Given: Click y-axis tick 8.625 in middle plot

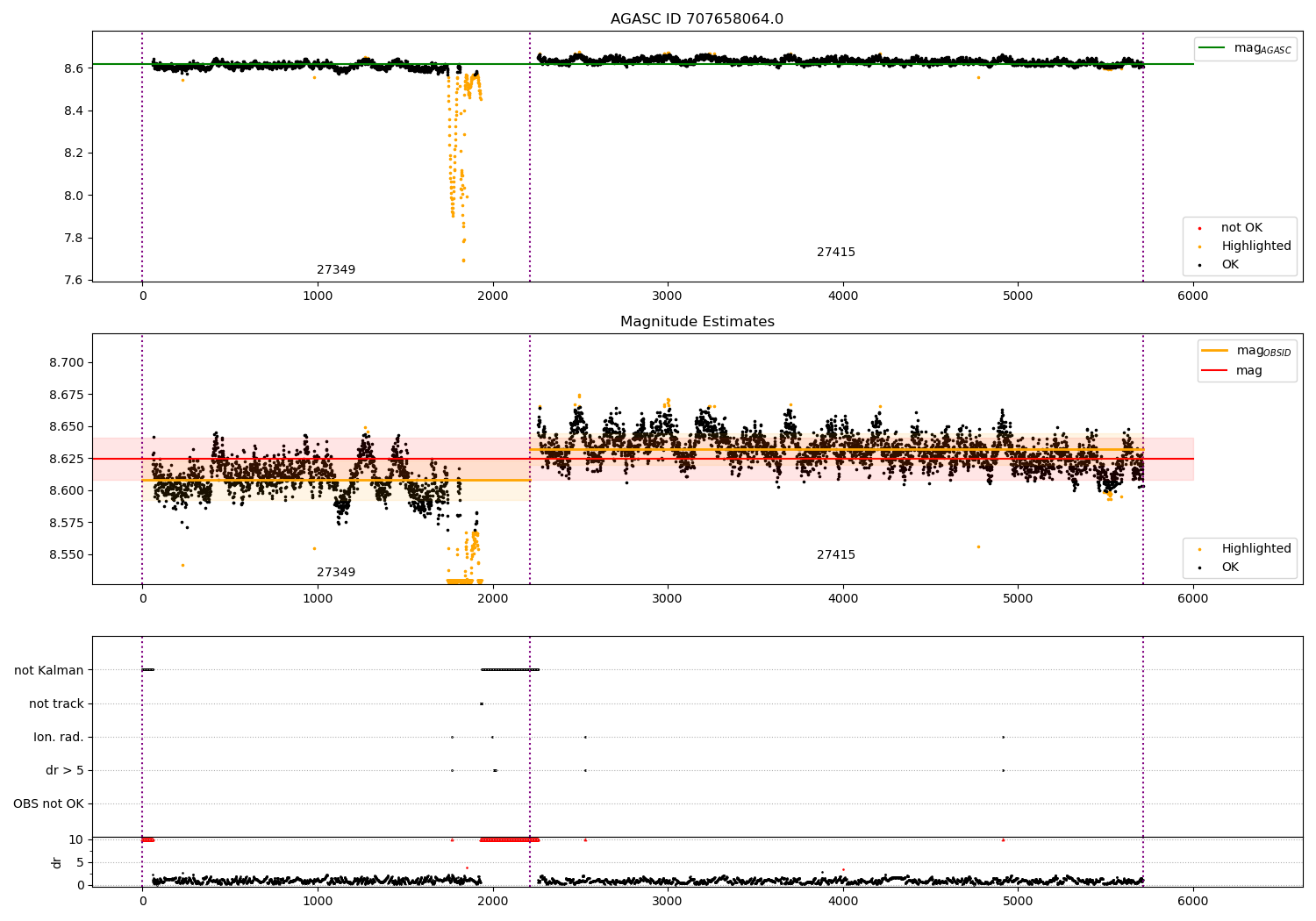Looking at the screenshot, I should coord(67,459).
